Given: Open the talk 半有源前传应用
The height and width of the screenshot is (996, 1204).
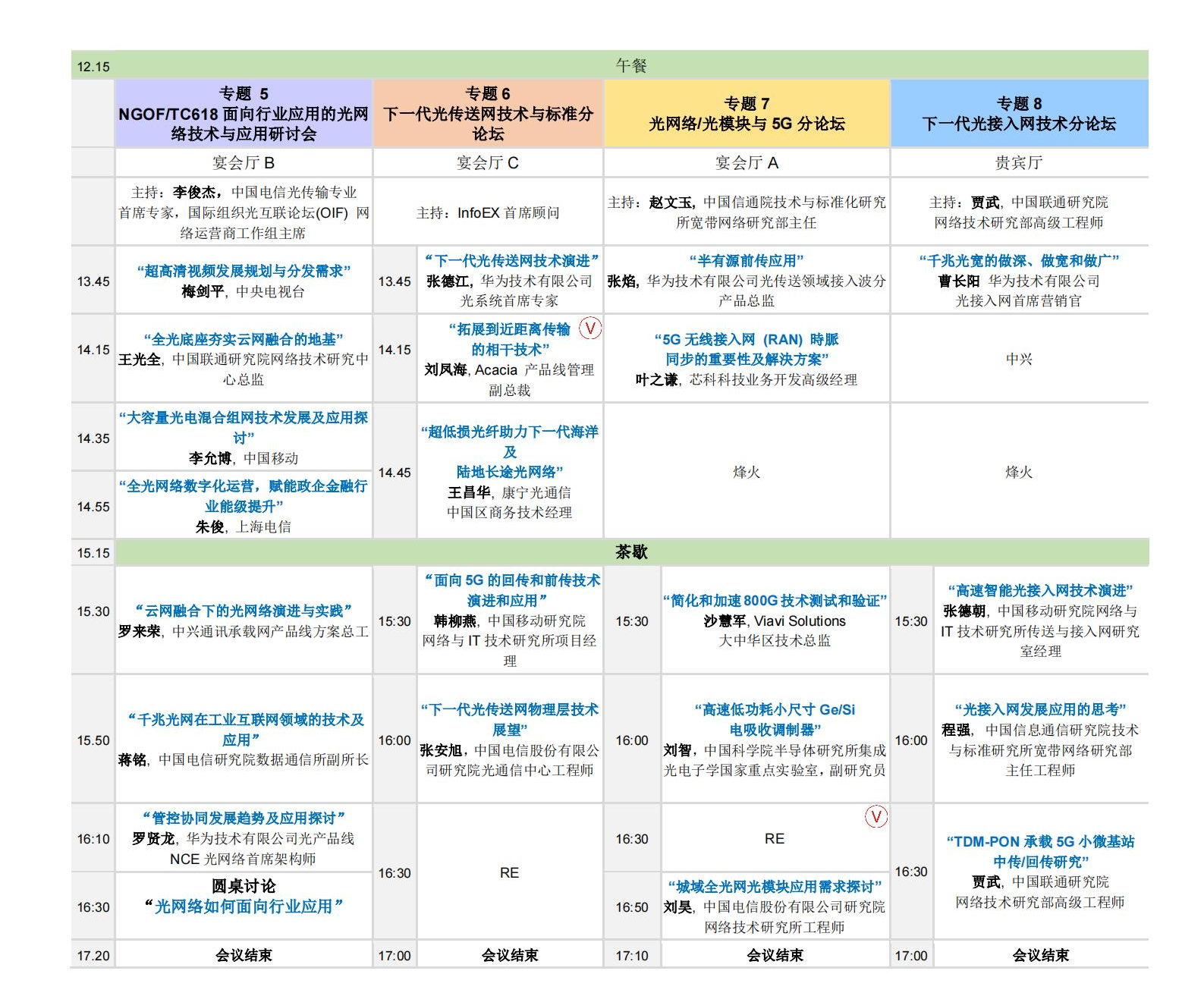Looking at the screenshot, I should pos(747,260).
